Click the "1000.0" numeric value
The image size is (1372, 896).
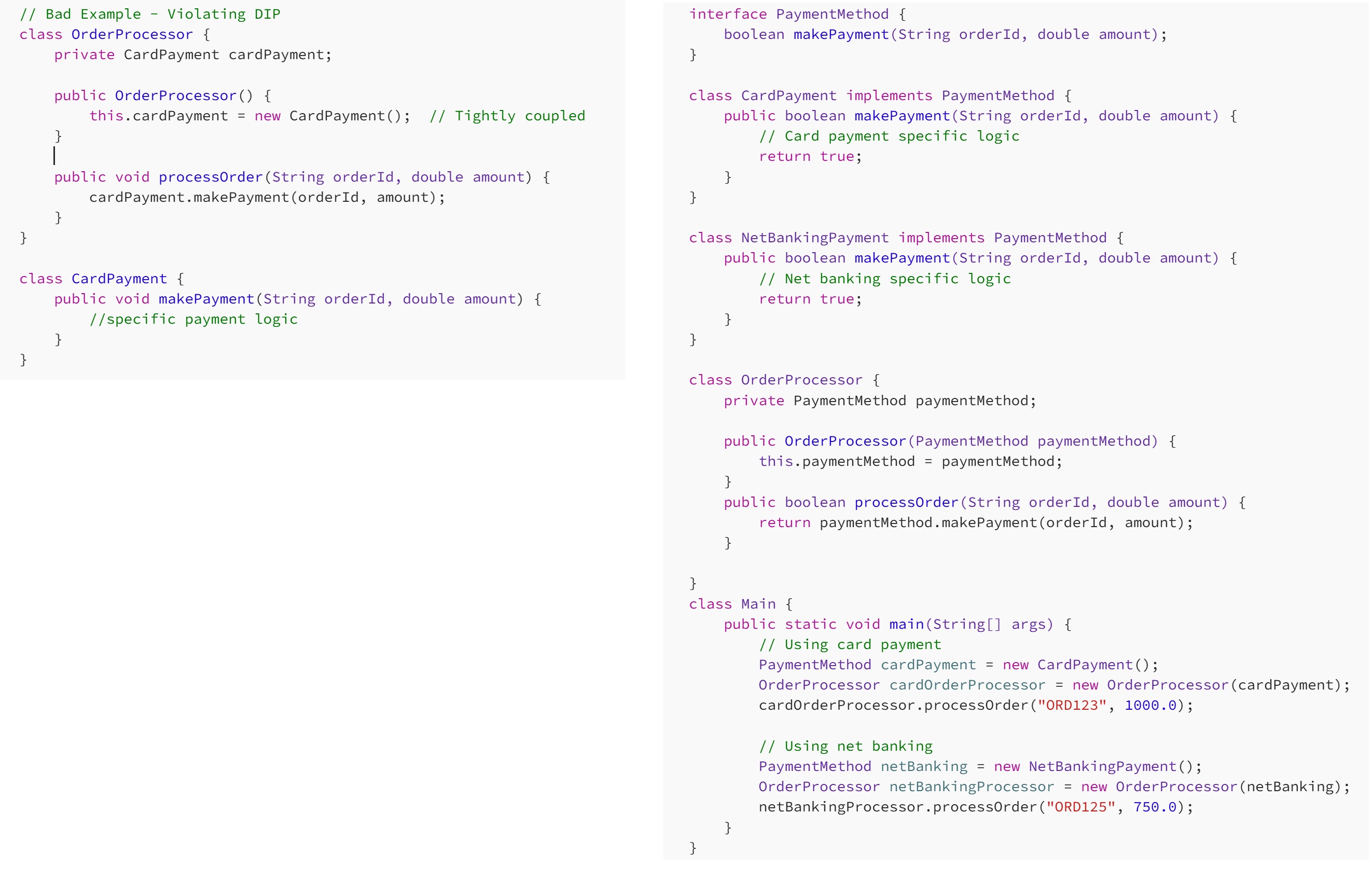click(x=1150, y=705)
